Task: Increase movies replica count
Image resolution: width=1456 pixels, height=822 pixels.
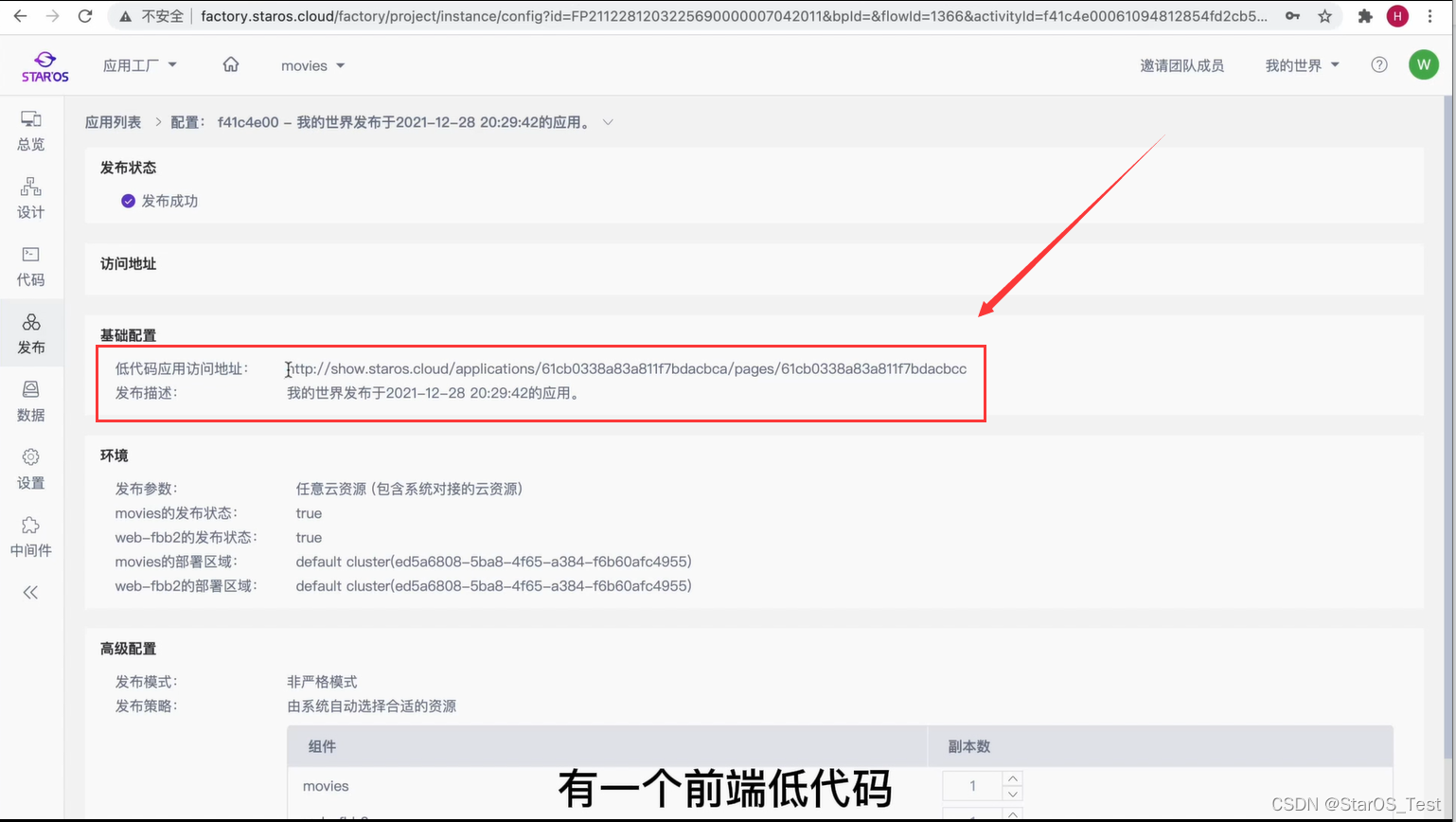Action: (1013, 779)
